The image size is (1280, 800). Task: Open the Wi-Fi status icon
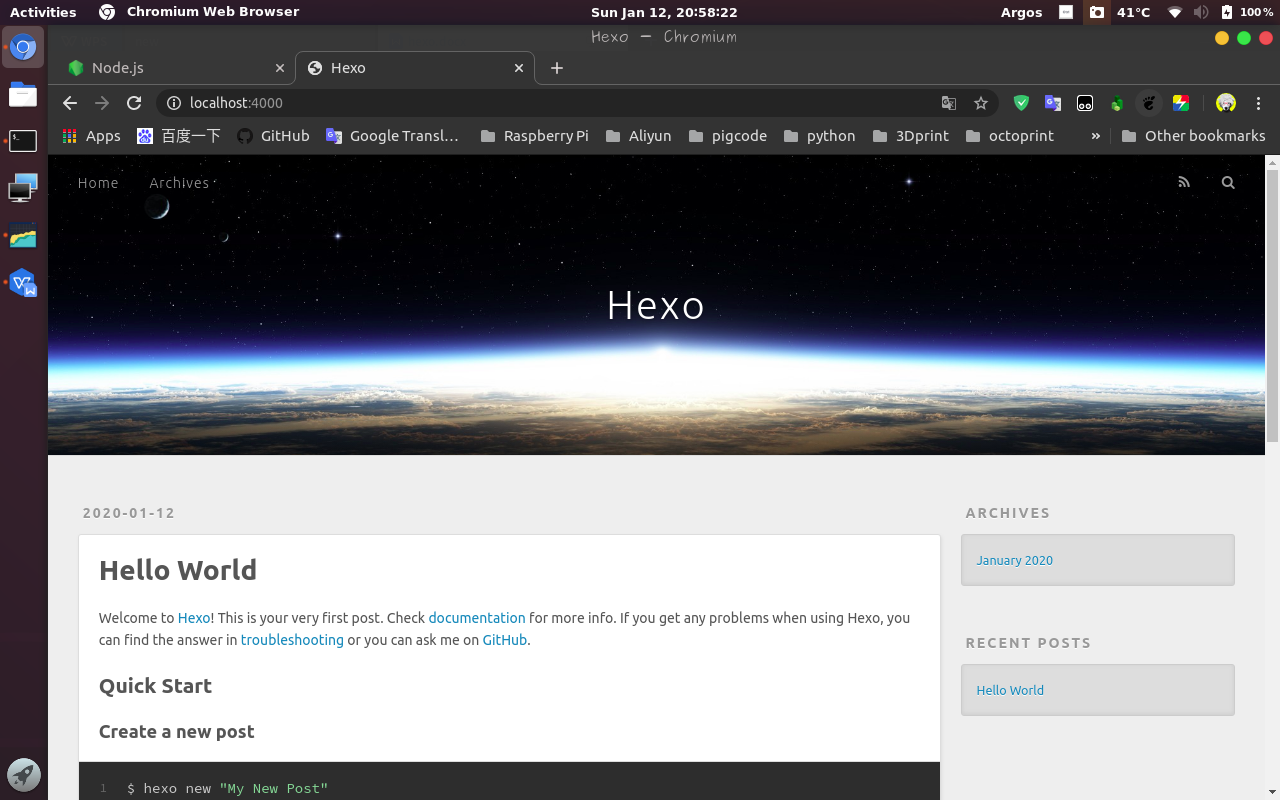coord(1175,12)
